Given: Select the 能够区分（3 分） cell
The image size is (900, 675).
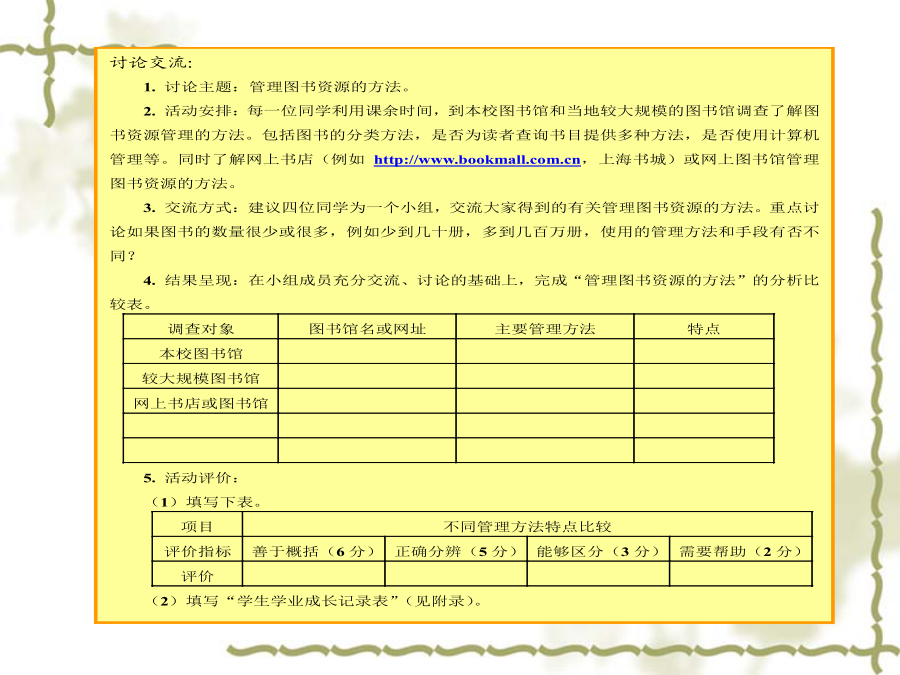Looking at the screenshot, I should coord(598,551).
